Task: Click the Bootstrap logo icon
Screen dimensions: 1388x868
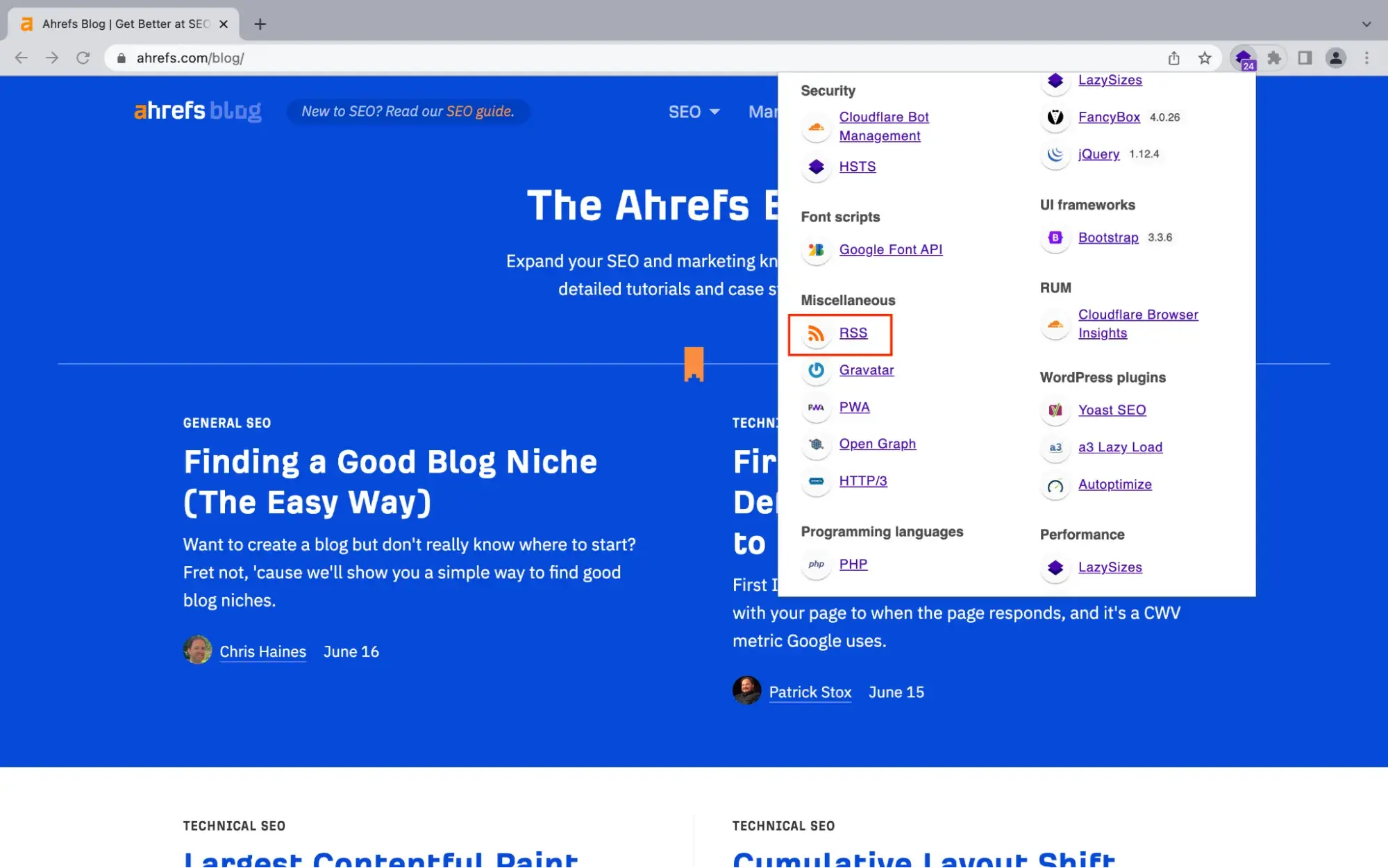Action: (x=1055, y=238)
